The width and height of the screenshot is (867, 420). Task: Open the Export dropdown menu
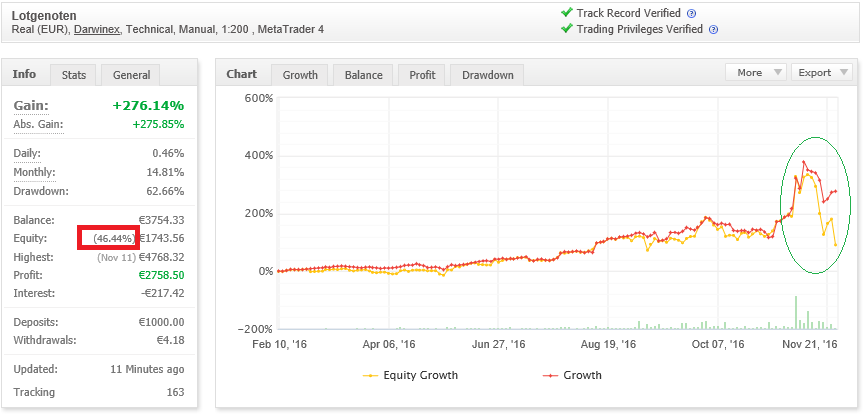coord(821,73)
